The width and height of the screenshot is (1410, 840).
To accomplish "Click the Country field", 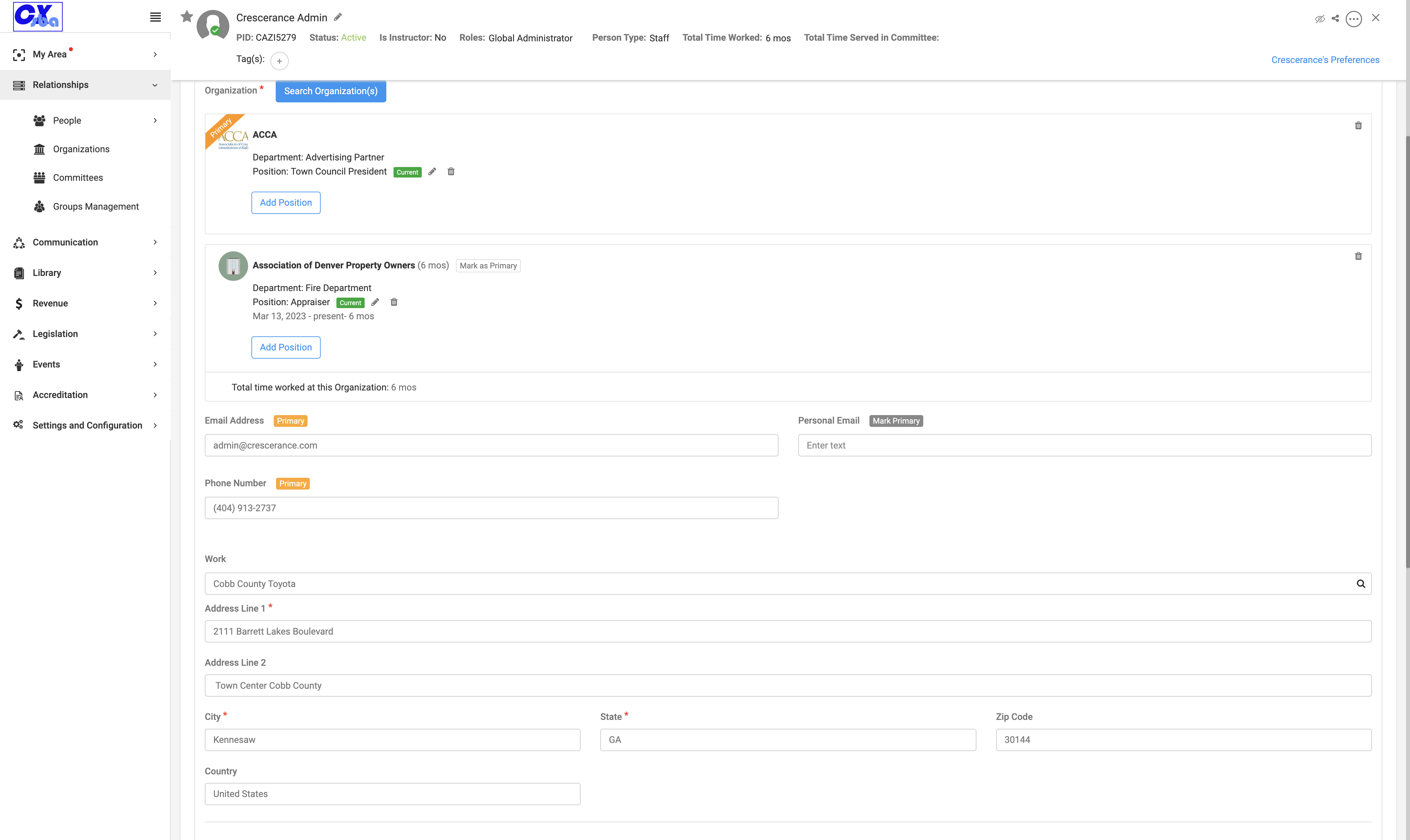I will (x=392, y=794).
